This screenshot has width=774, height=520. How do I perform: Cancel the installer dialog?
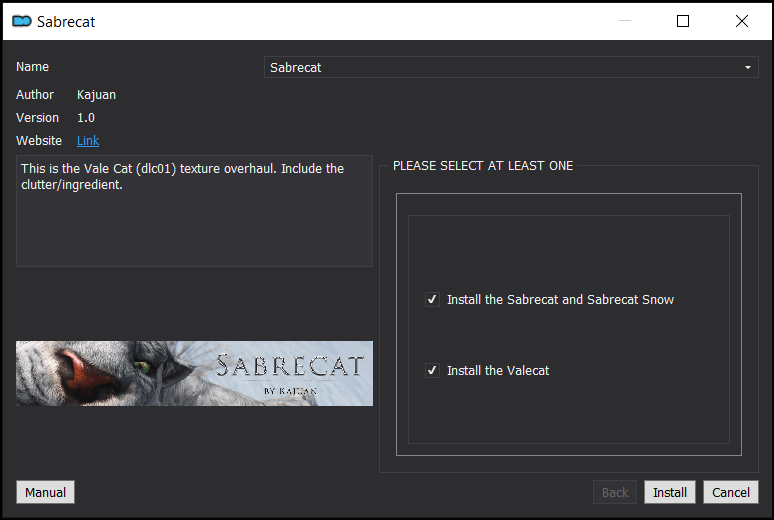pyautogui.click(x=731, y=492)
